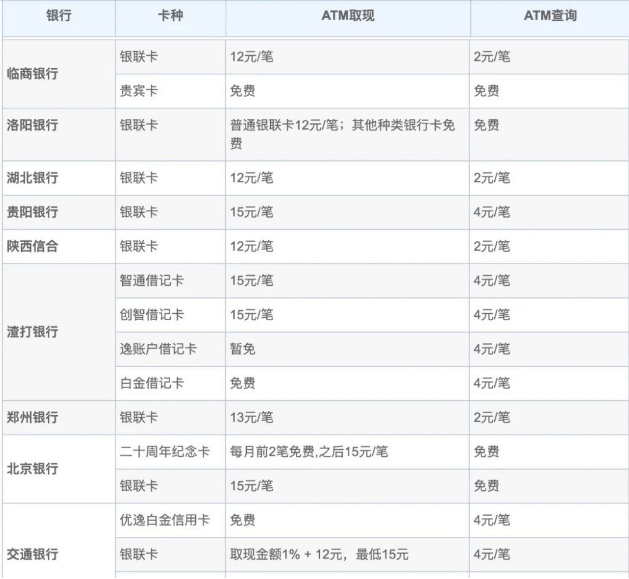Click the 优逸白金信用卡 card type cell

[170, 520]
